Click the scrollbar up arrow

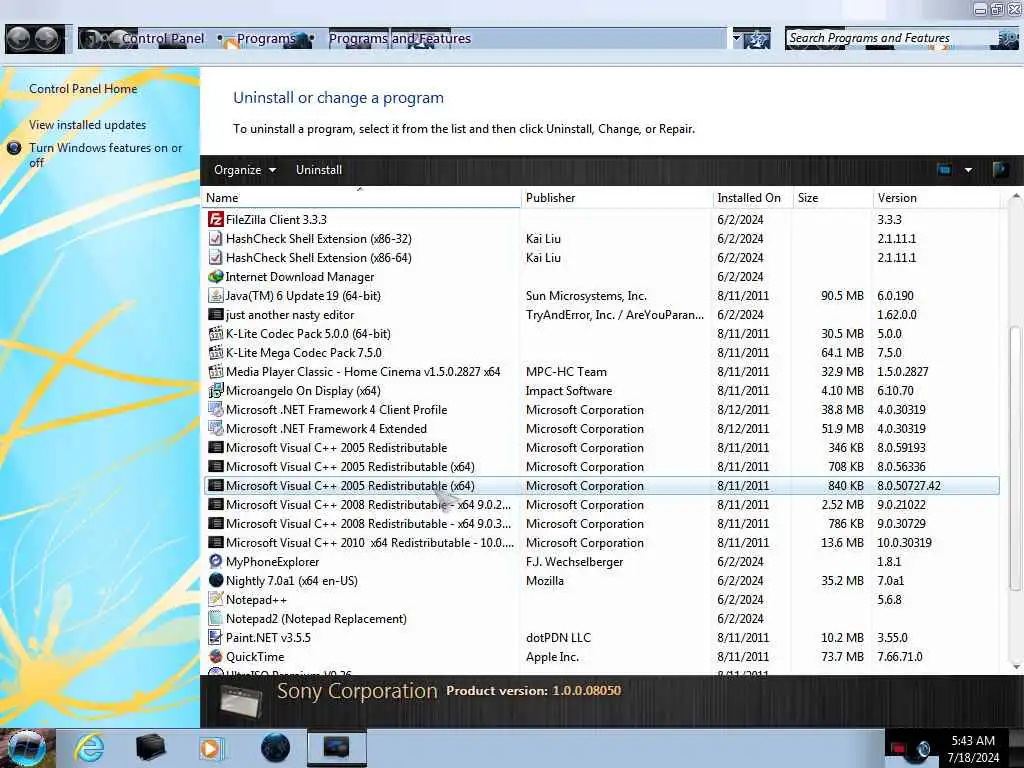click(1015, 196)
